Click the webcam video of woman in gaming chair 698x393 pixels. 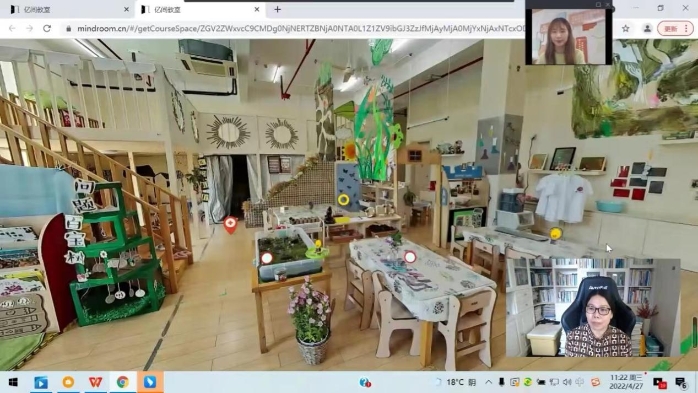593,307
